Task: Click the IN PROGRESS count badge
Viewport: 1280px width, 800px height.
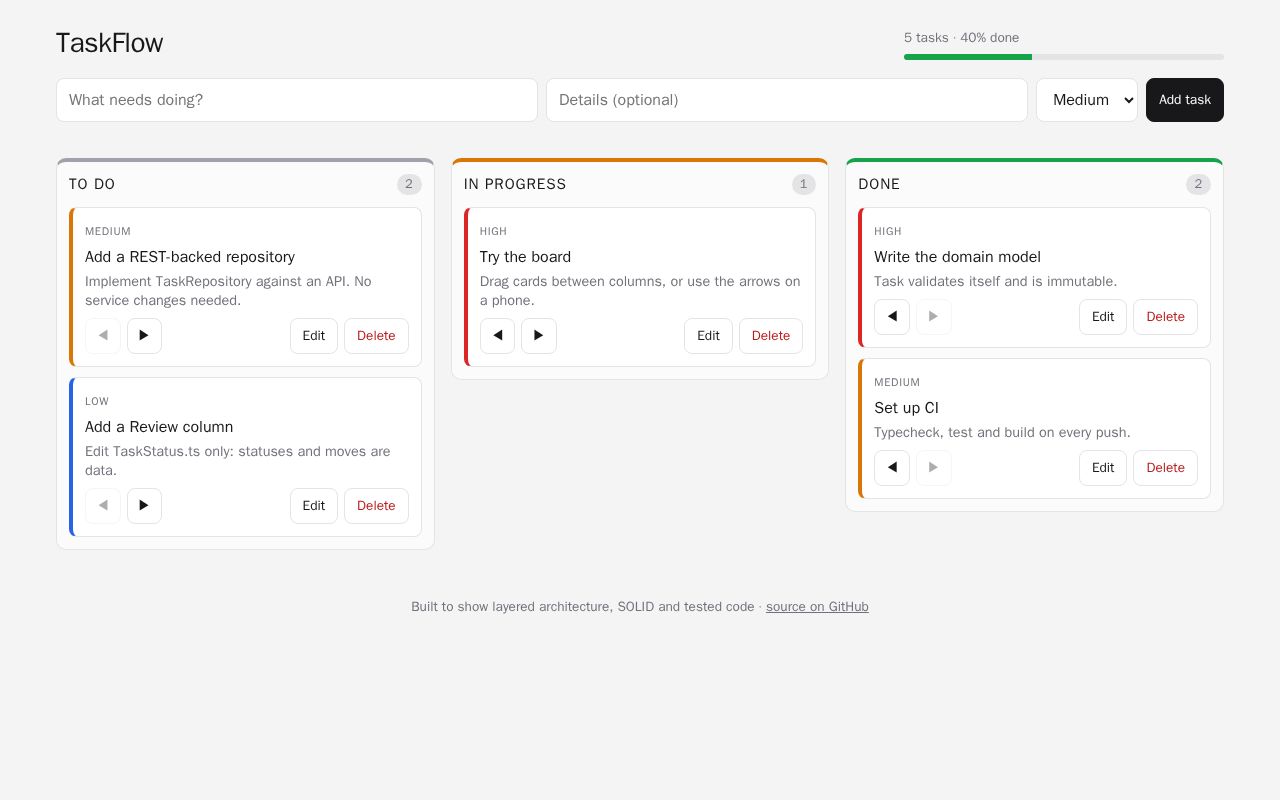Action: tap(803, 184)
